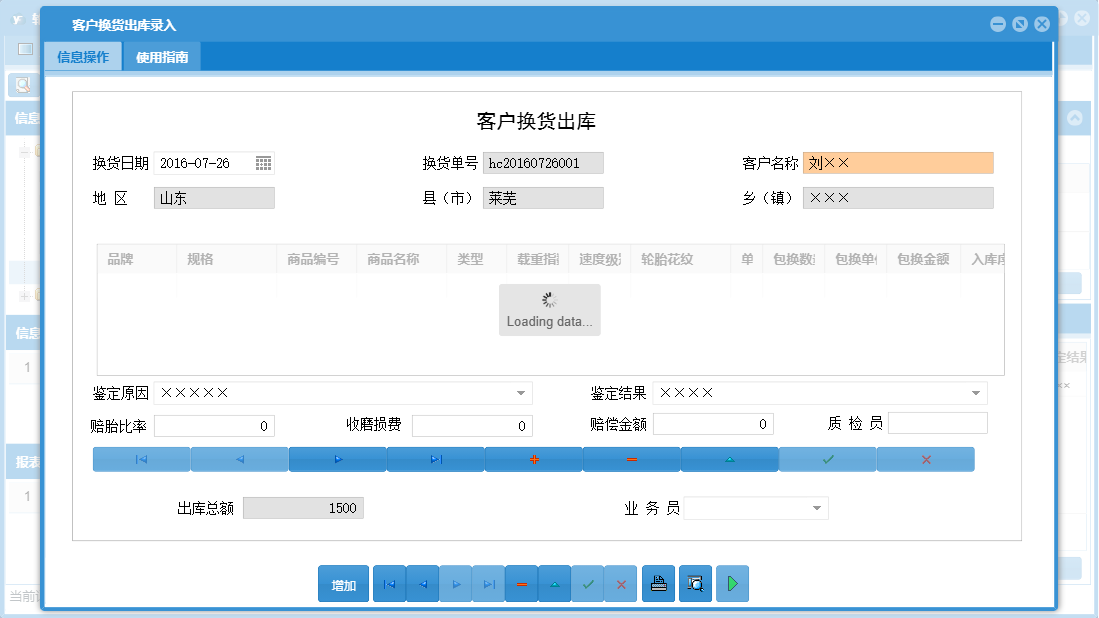Edit the current row using the triangle icon
Screen dimensions: 1099x618
tap(729, 459)
